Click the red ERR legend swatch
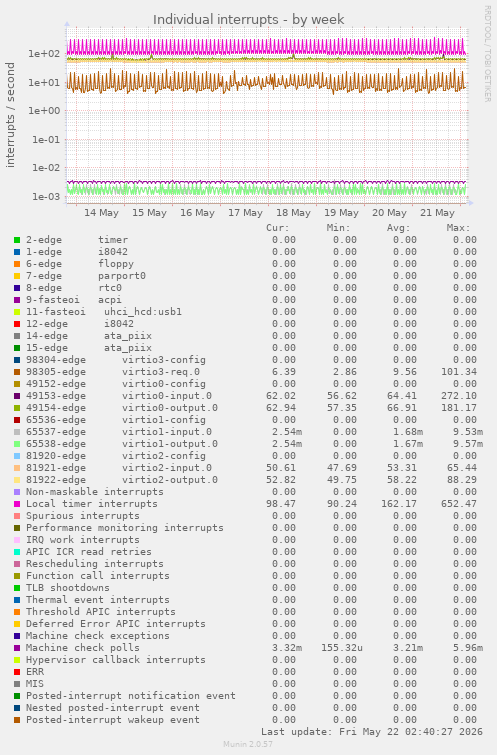 (17, 672)
